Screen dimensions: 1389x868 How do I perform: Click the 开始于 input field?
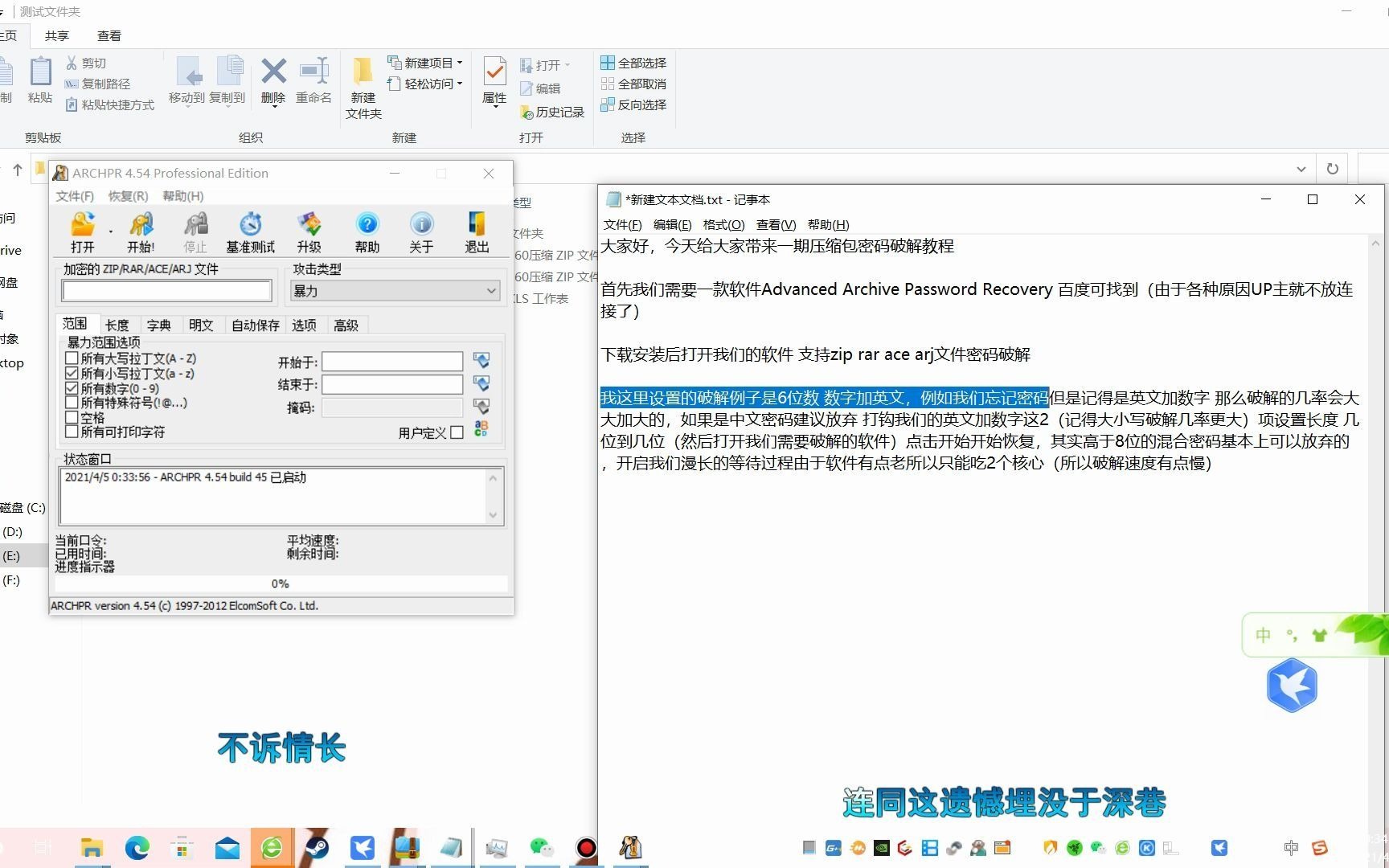pyautogui.click(x=392, y=362)
